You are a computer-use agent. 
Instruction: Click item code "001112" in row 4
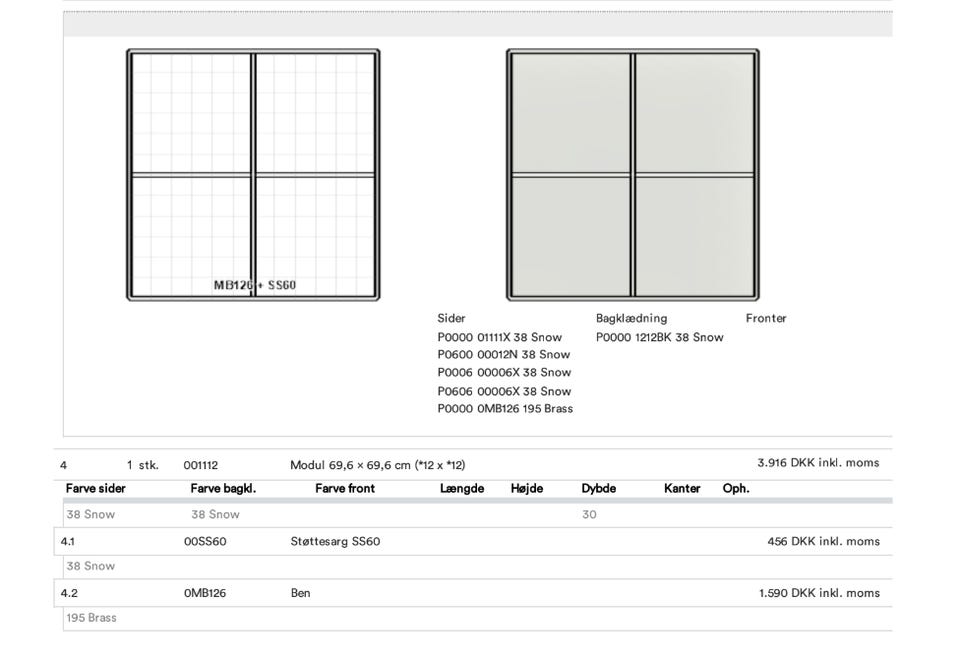[x=201, y=465]
